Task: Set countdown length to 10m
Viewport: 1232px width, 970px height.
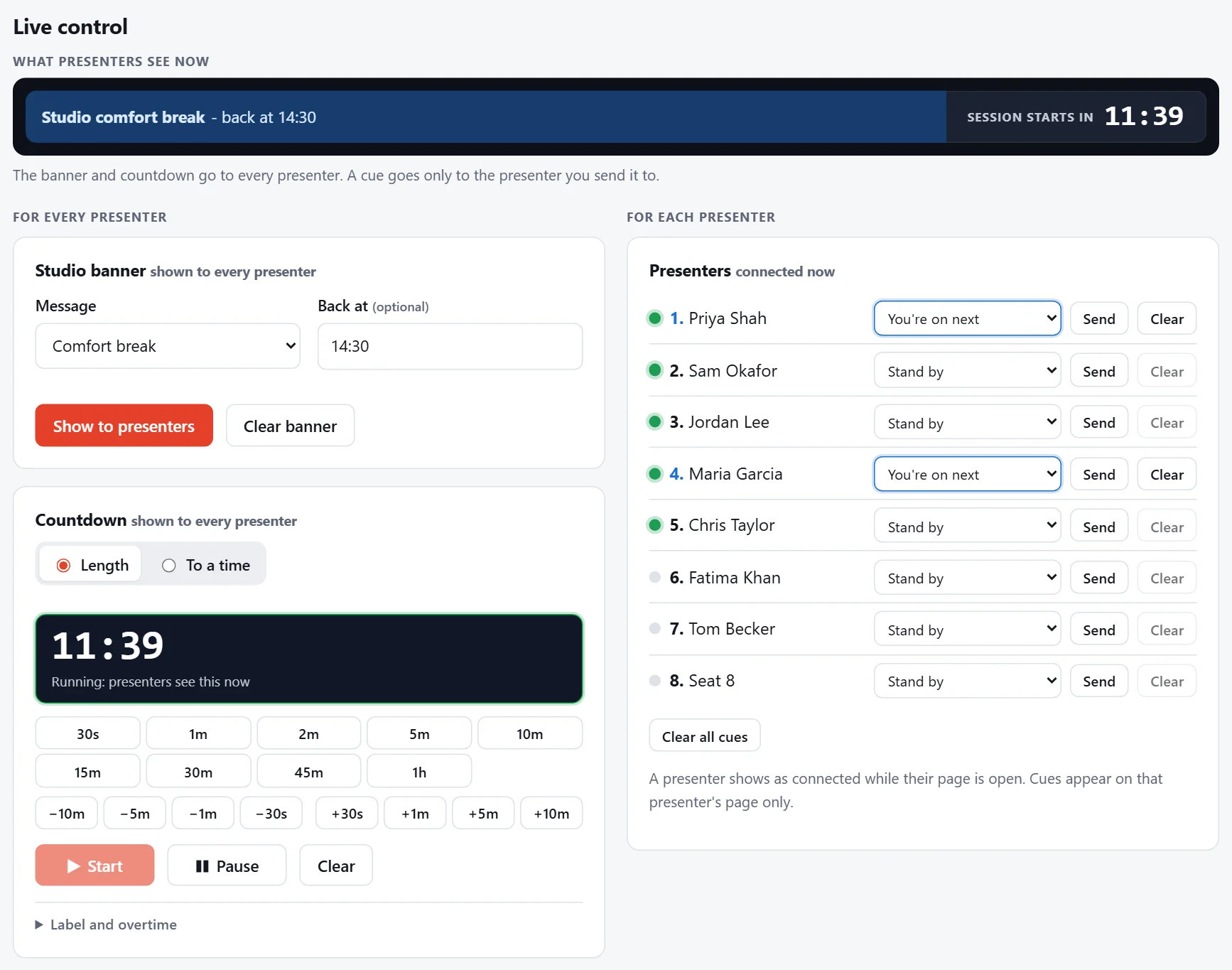Action: tap(530, 733)
